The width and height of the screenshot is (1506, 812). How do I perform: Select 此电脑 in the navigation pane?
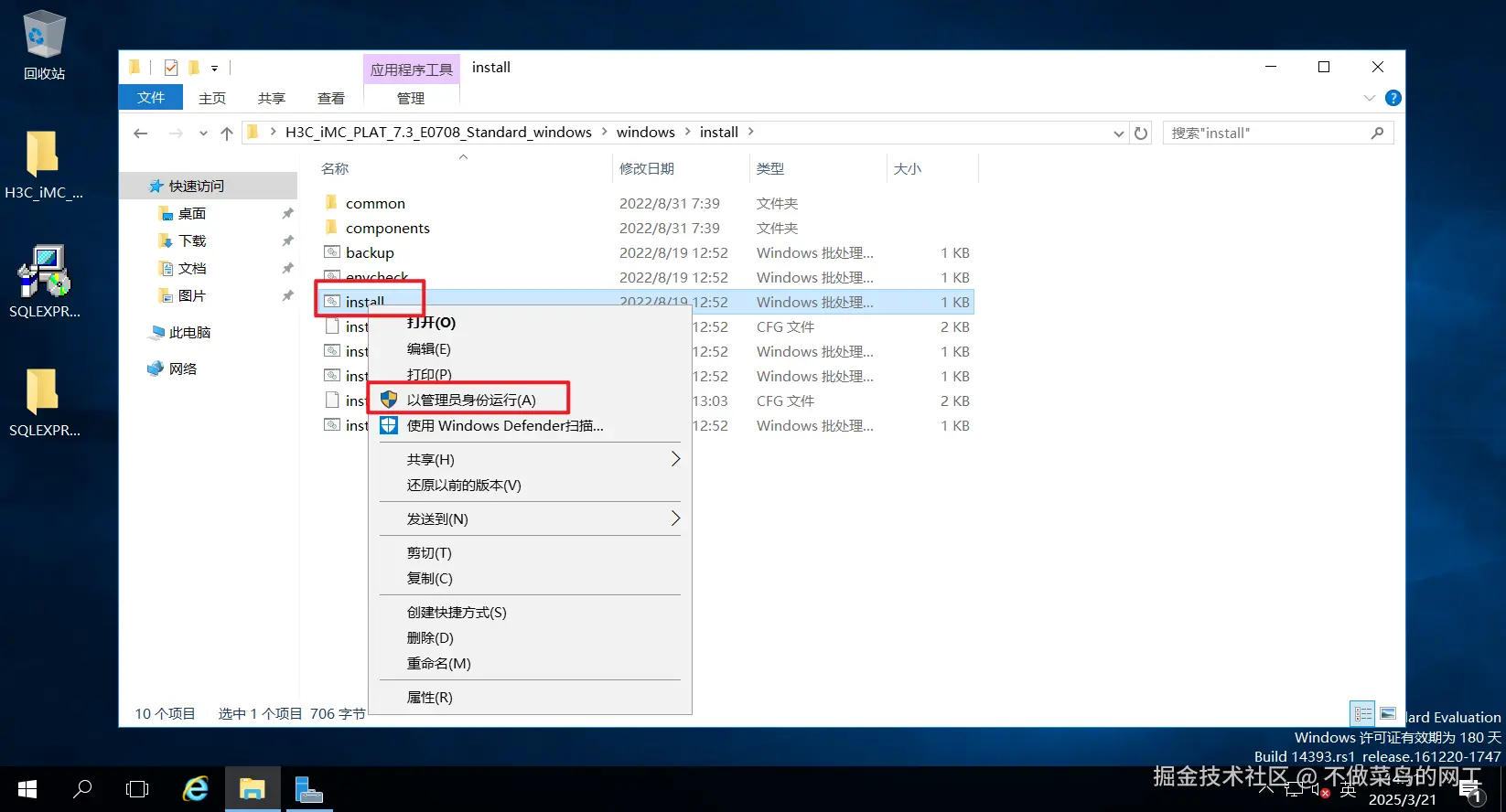tap(180, 332)
